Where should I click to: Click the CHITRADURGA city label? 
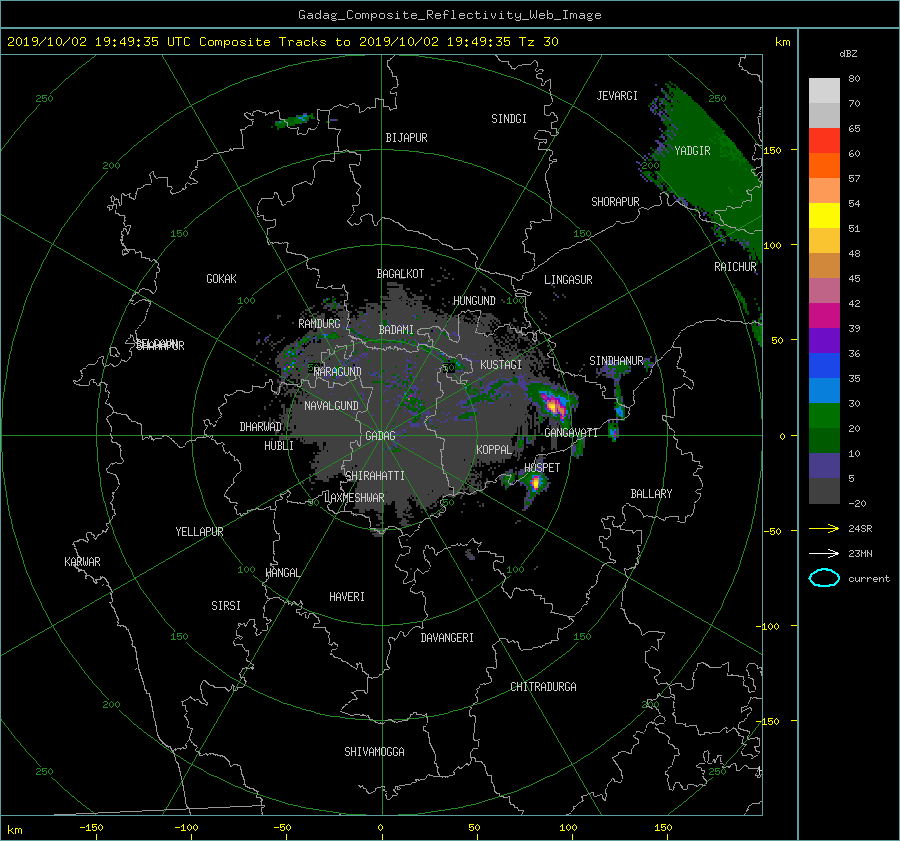click(x=543, y=687)
